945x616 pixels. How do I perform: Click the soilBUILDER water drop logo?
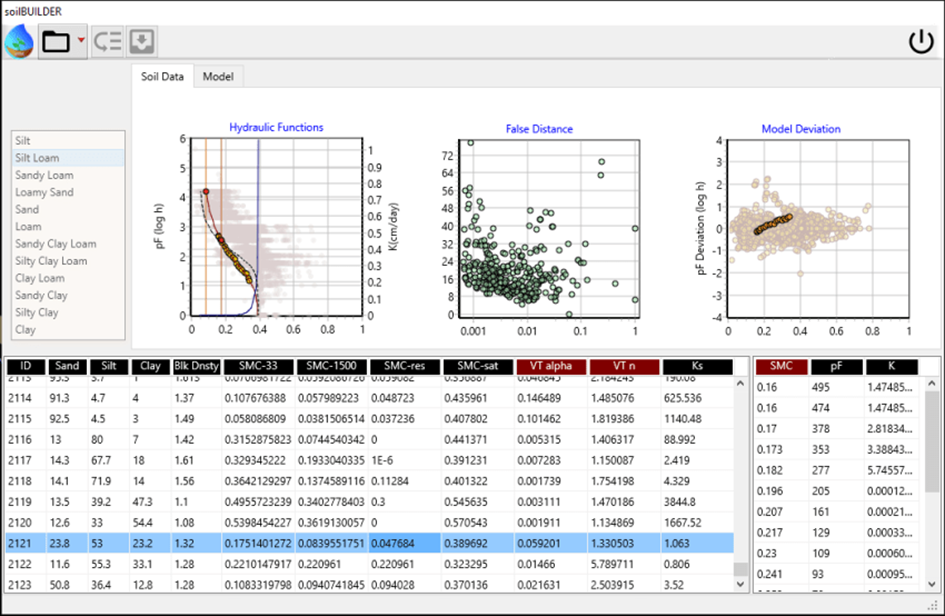tap(19, 41)
